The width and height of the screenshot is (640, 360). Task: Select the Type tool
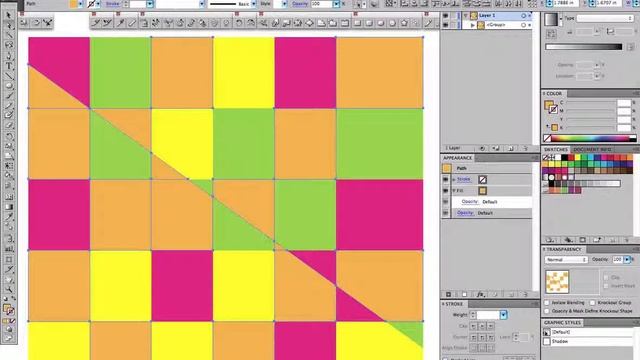point(9,66)
